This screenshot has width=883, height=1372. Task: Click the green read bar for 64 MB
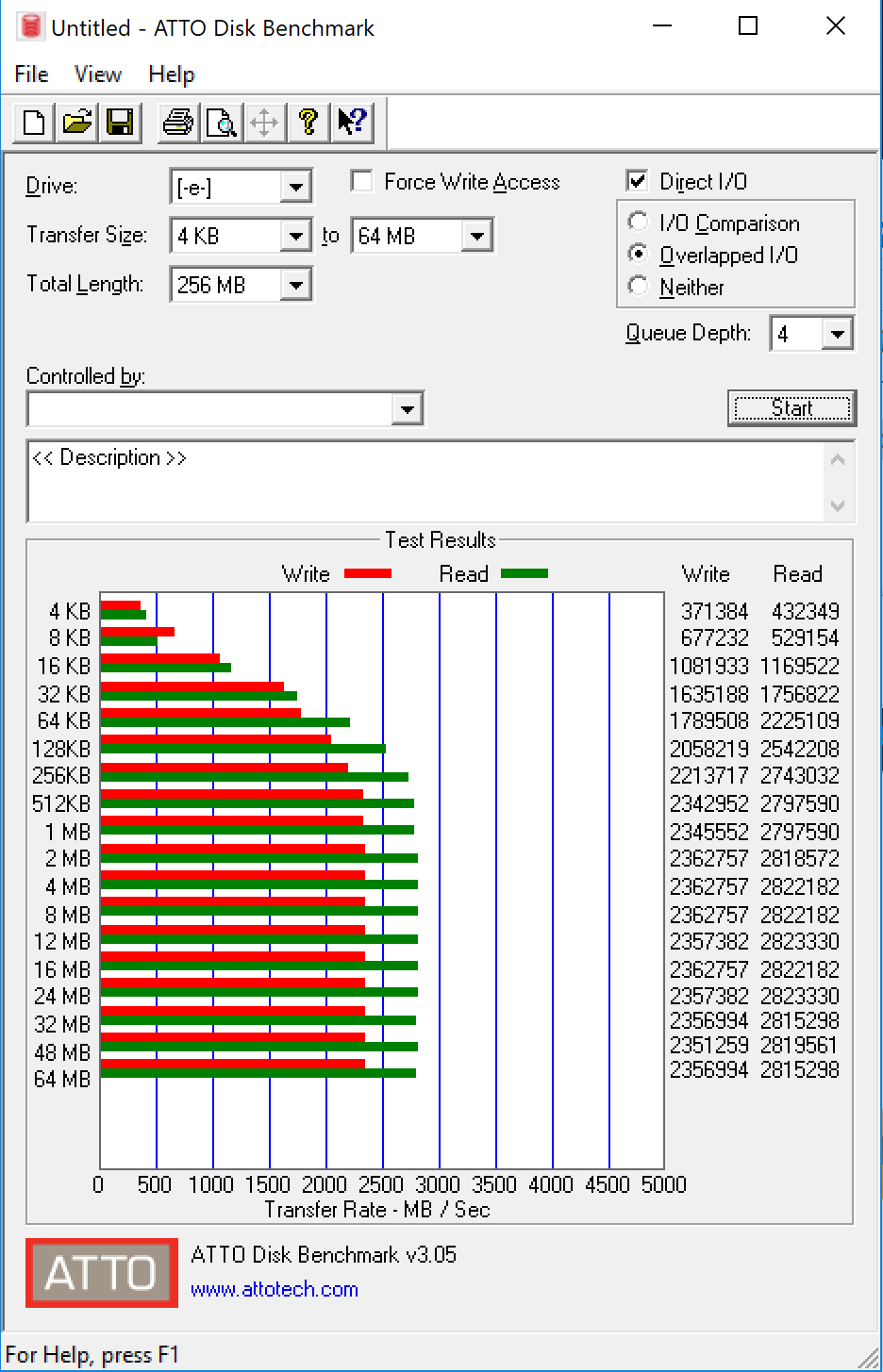[258, 1073]
